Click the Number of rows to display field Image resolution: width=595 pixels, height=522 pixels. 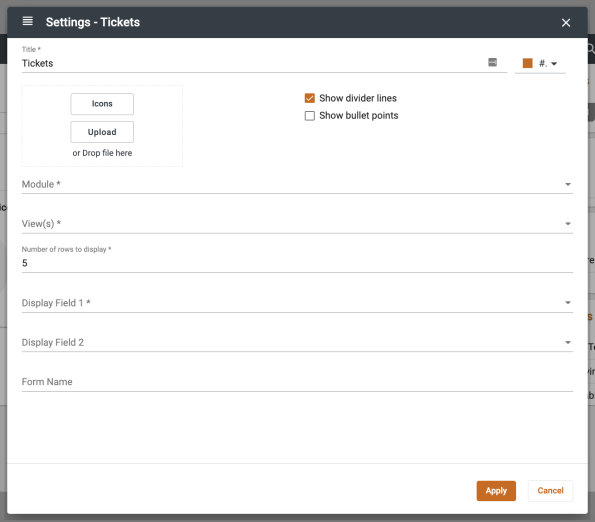point(297,263)
